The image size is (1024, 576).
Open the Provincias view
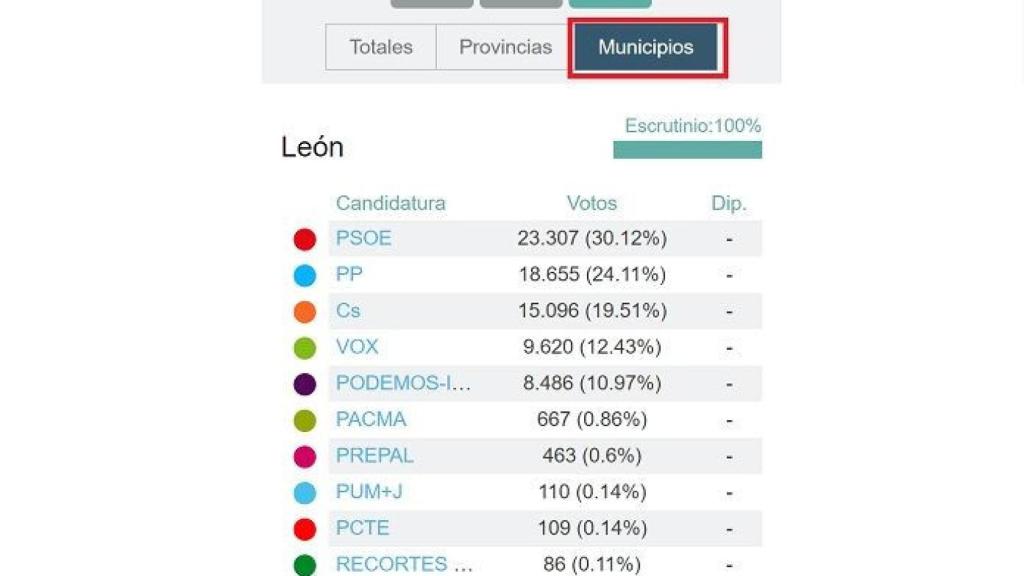pyautogui.click(x=507, y=46)
